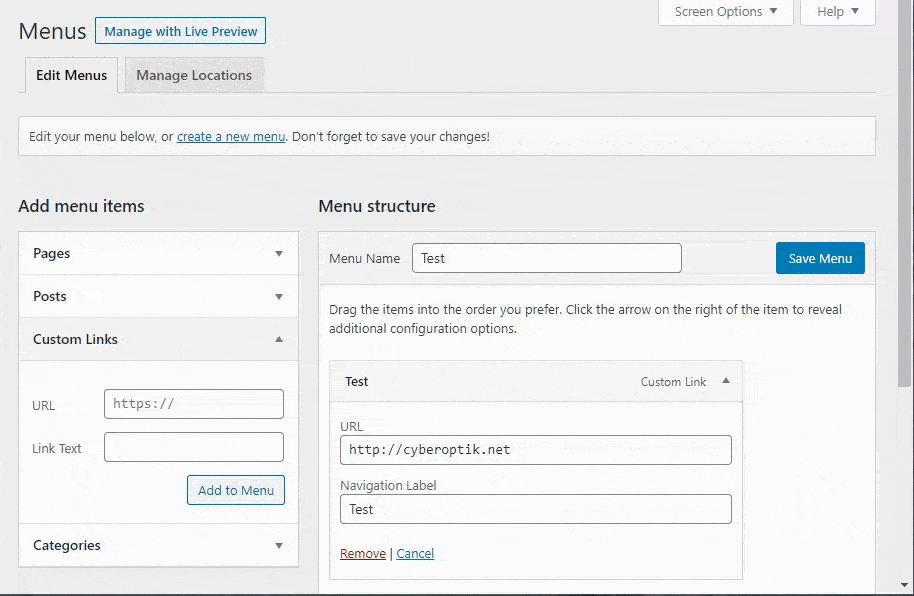Viewport: 914px width, 596px height.
Task: Collapse the Test custom link item options
Action: [727, 380]
